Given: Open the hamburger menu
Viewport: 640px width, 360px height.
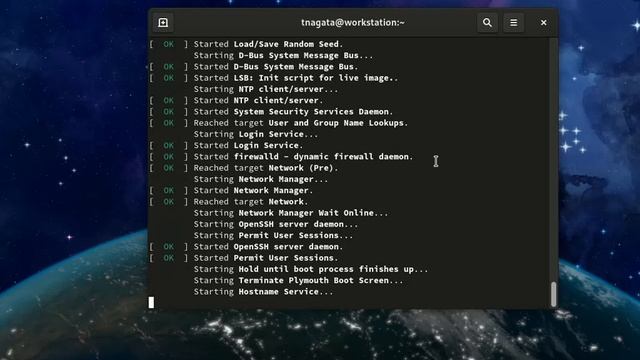Looking at the screenshot, I should 513,23.
